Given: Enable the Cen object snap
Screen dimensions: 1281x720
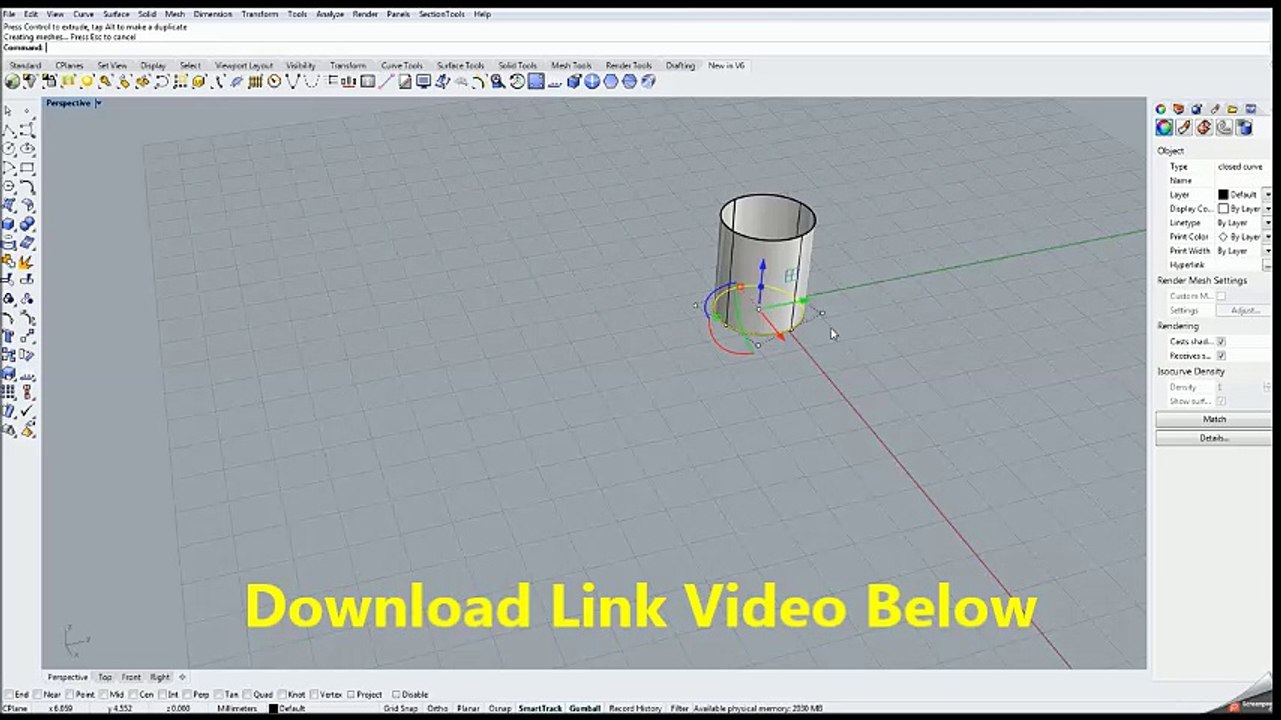Looking at the screenshot, I should (x=133, y=694).
